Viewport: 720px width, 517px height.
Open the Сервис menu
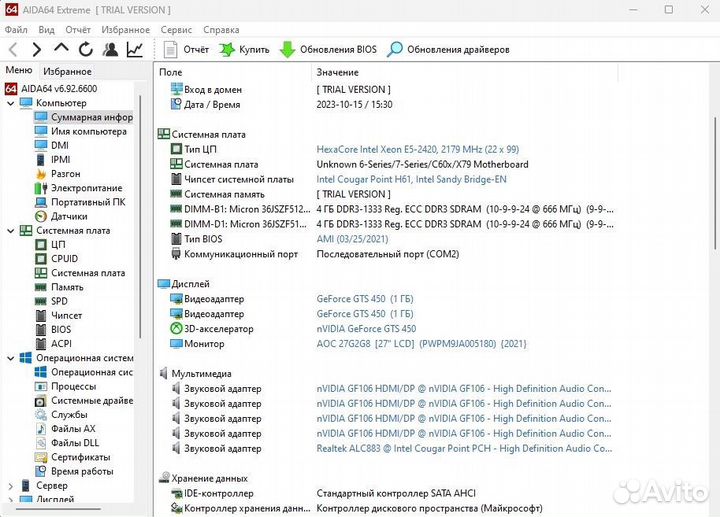click(x=176, y=29)
